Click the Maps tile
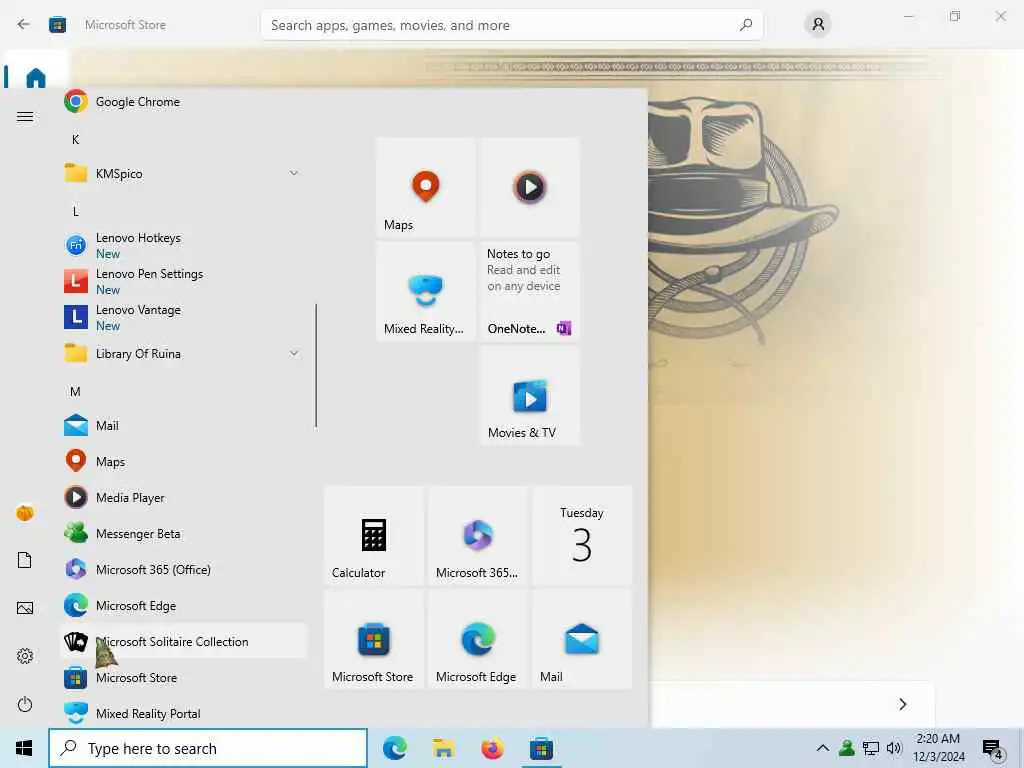This screenshot has width=1024, height=768. [426, 187]
